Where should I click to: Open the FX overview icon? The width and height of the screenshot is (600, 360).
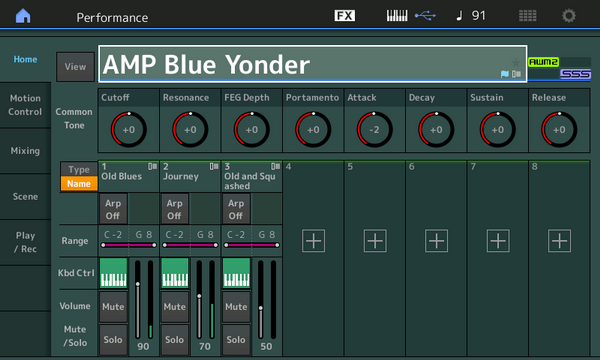point(344,16)
